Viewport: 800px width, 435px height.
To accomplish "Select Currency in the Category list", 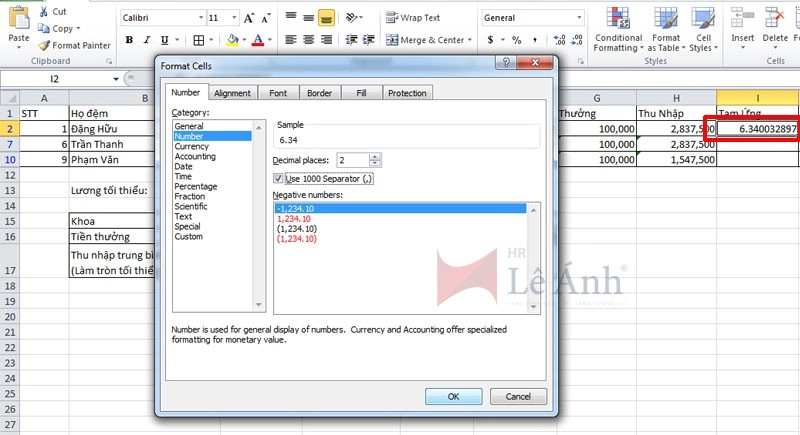I will pos(191,147).
